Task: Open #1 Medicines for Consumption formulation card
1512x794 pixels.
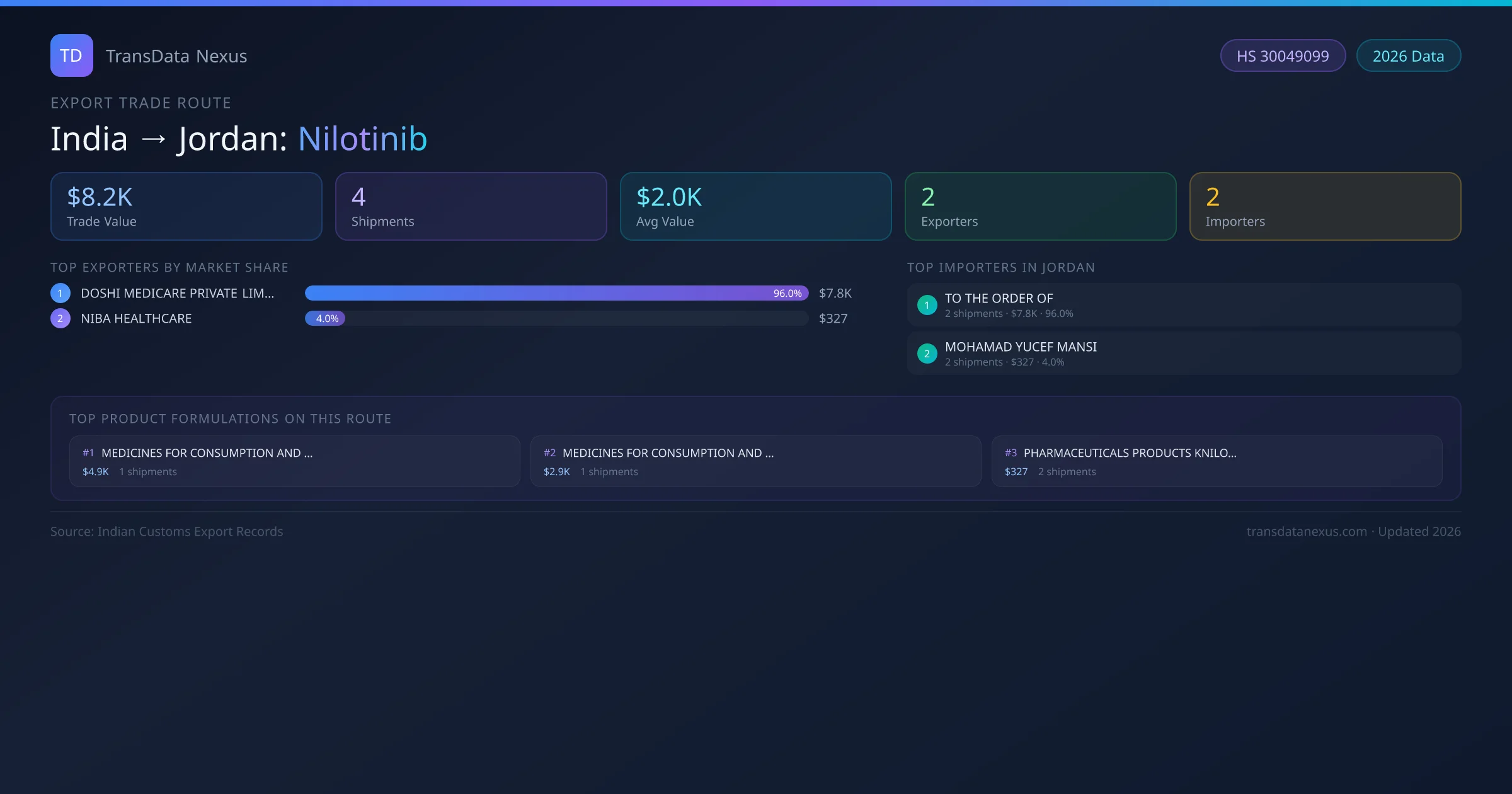Action: coord(294,461)
